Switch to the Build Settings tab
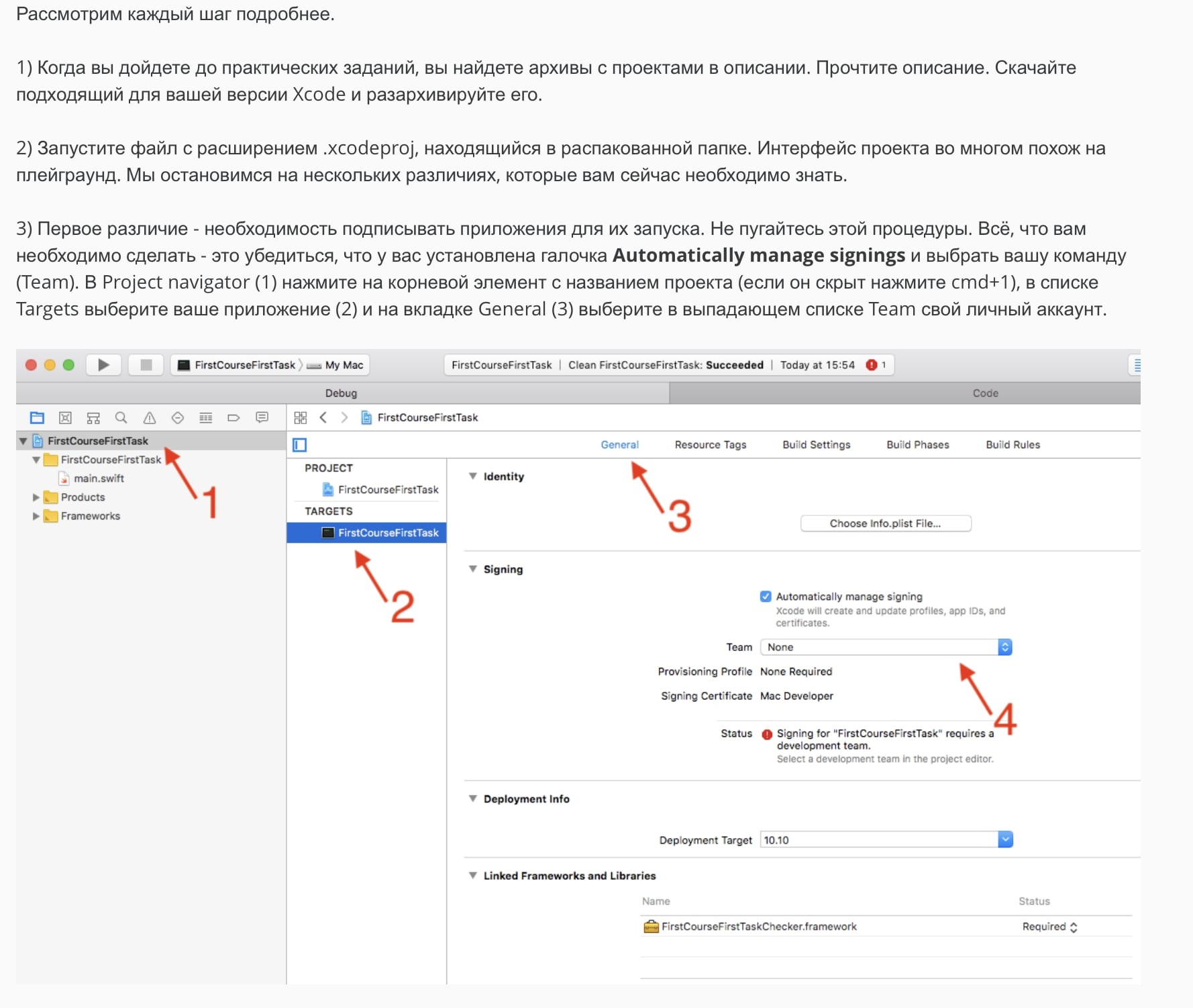Viewport: 1193px width, 1008px height. click(816, 445)
